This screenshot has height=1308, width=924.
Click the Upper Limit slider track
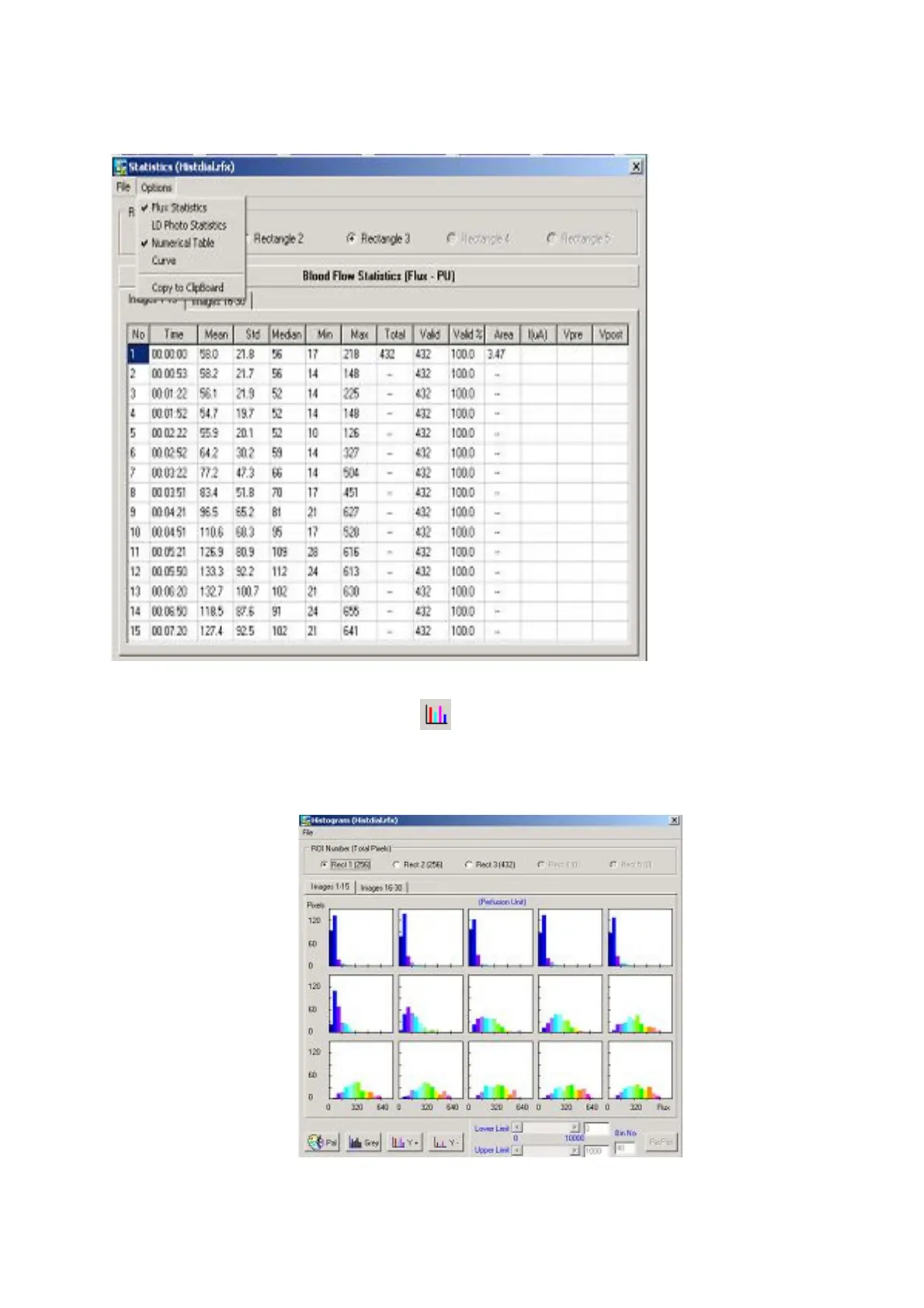546,1150
